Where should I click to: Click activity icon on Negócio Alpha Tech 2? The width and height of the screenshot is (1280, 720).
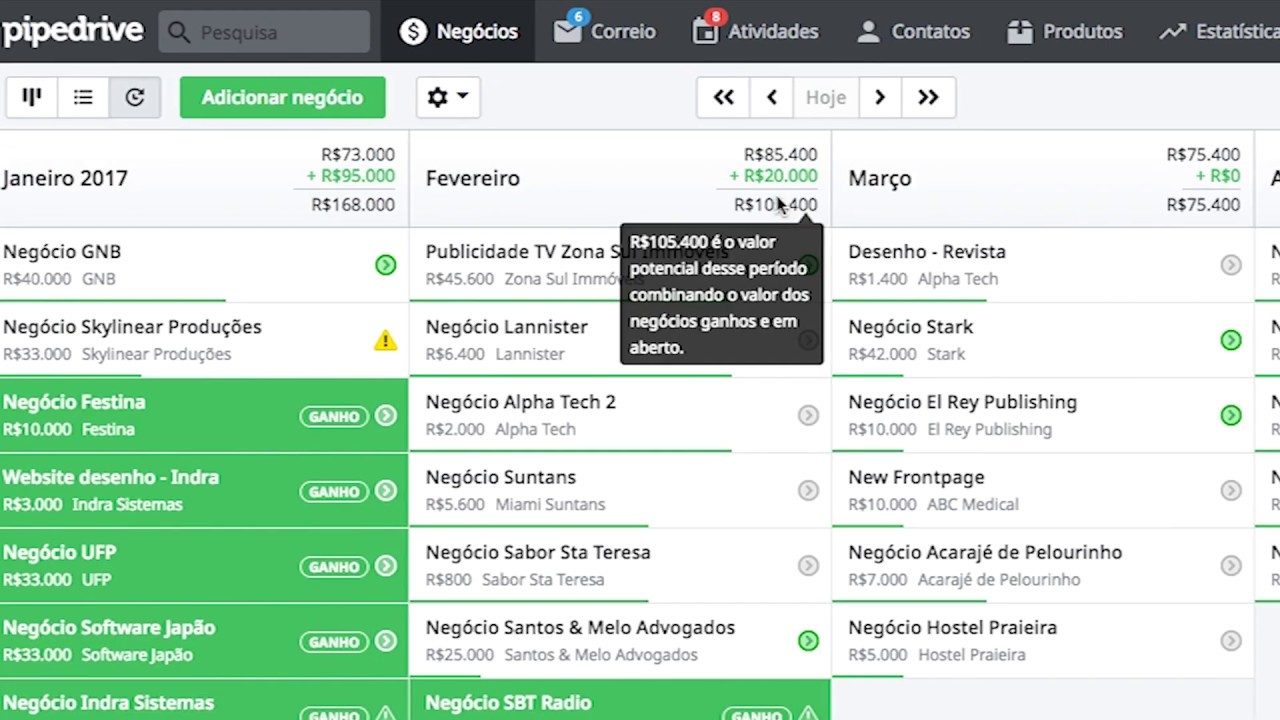(x=808, y=415)
